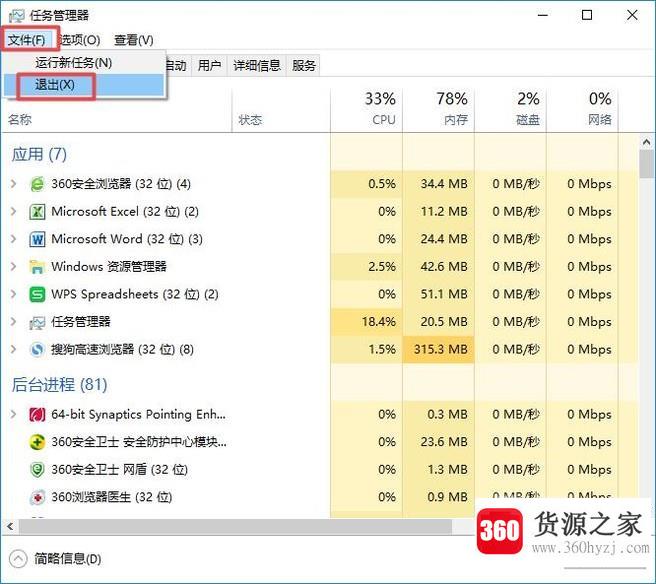The image size is (656, 584).
Task: Select the 11.2 MB memory cell
Action: point(438,212)
